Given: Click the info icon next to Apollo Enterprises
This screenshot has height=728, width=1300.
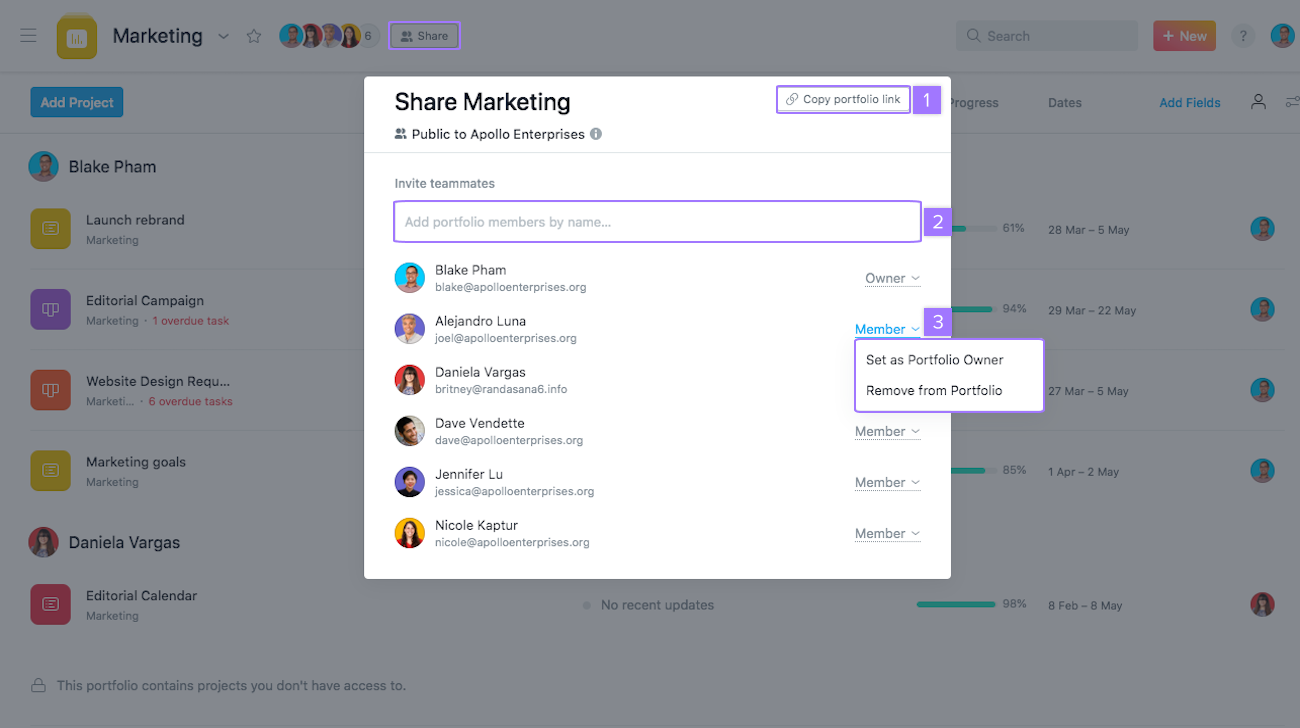Looking at the screenshot, I should (x=596, y=134).
